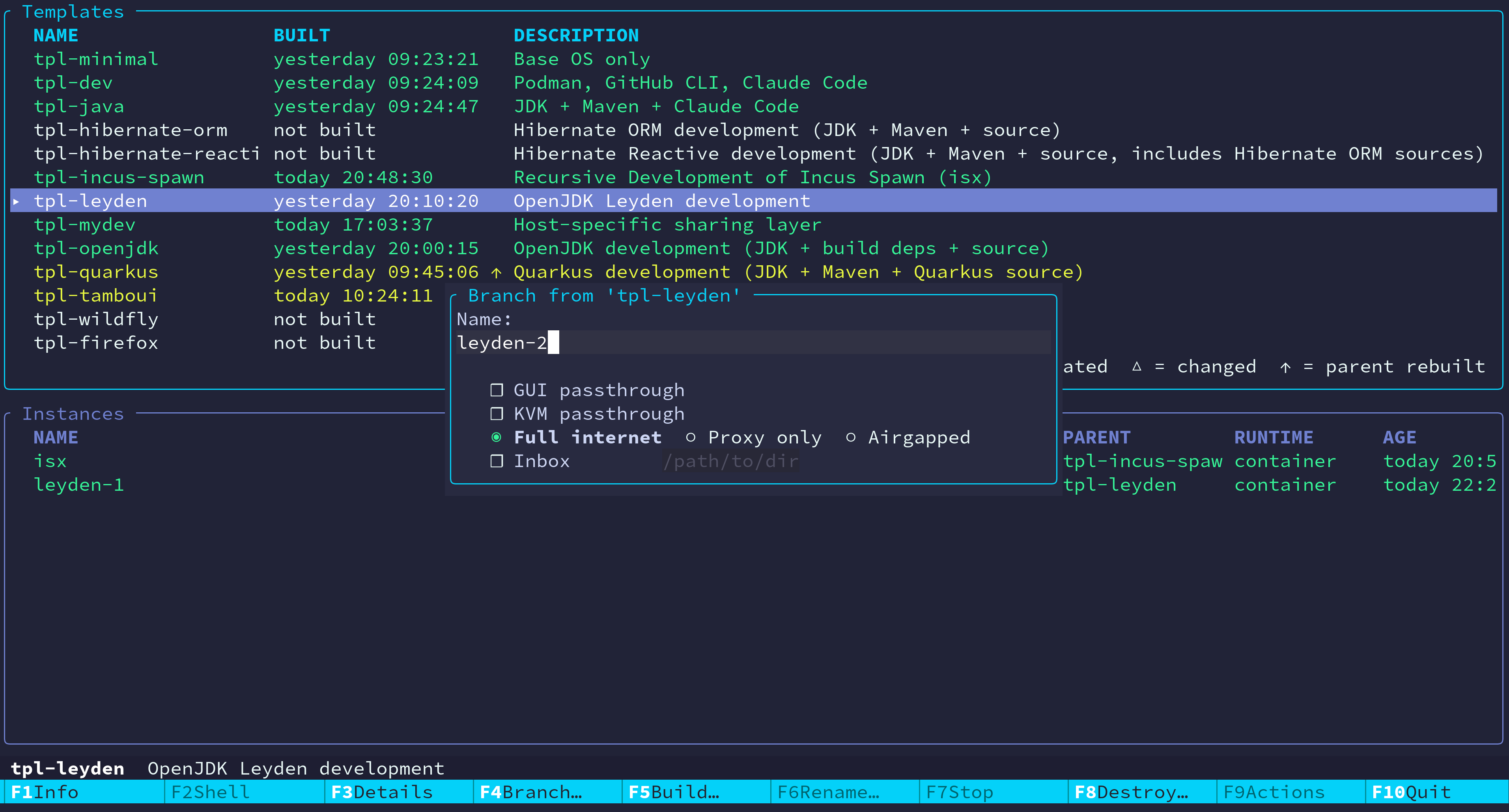Click F4 Branch… in function bar
The height and width of the screenshot is (812, 1509).
tap(548, 792)
